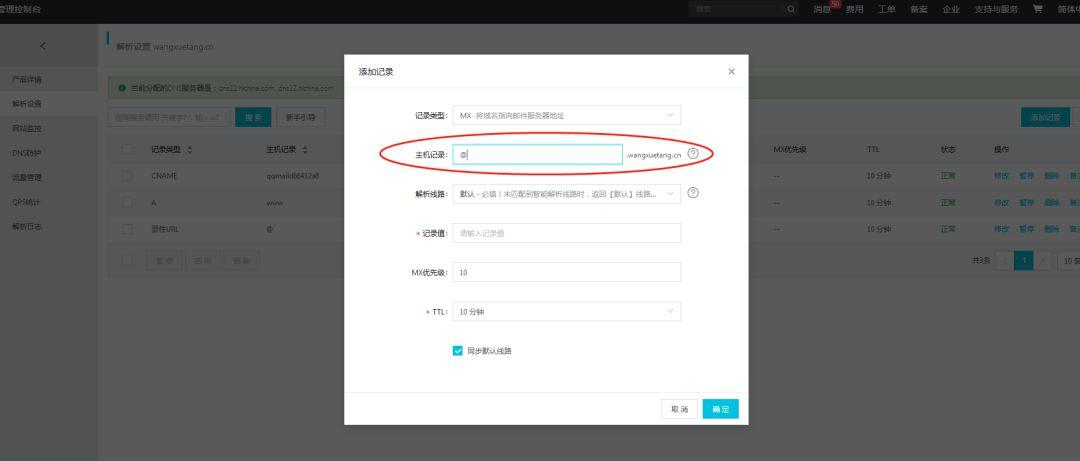Click the magnifier search icon in top bar
The image size is (1080, 461).
point(791,9)
